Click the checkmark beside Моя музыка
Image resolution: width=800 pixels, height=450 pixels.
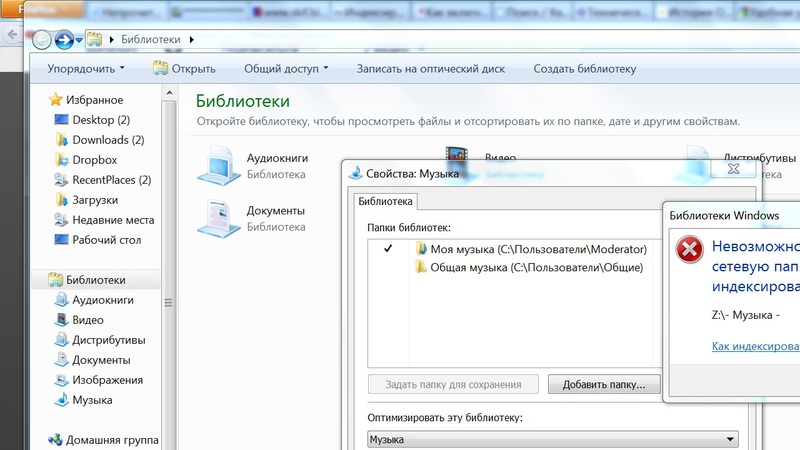[388, 248]
